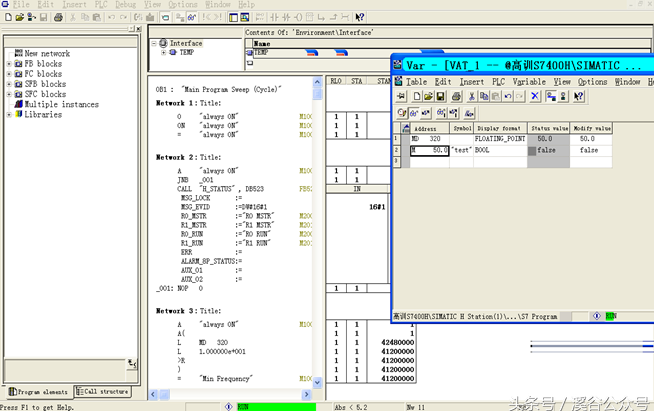
Task: Click Cut scissors icon in VAT toolbar
Action: pyautogui.click(x=473, y=96)
